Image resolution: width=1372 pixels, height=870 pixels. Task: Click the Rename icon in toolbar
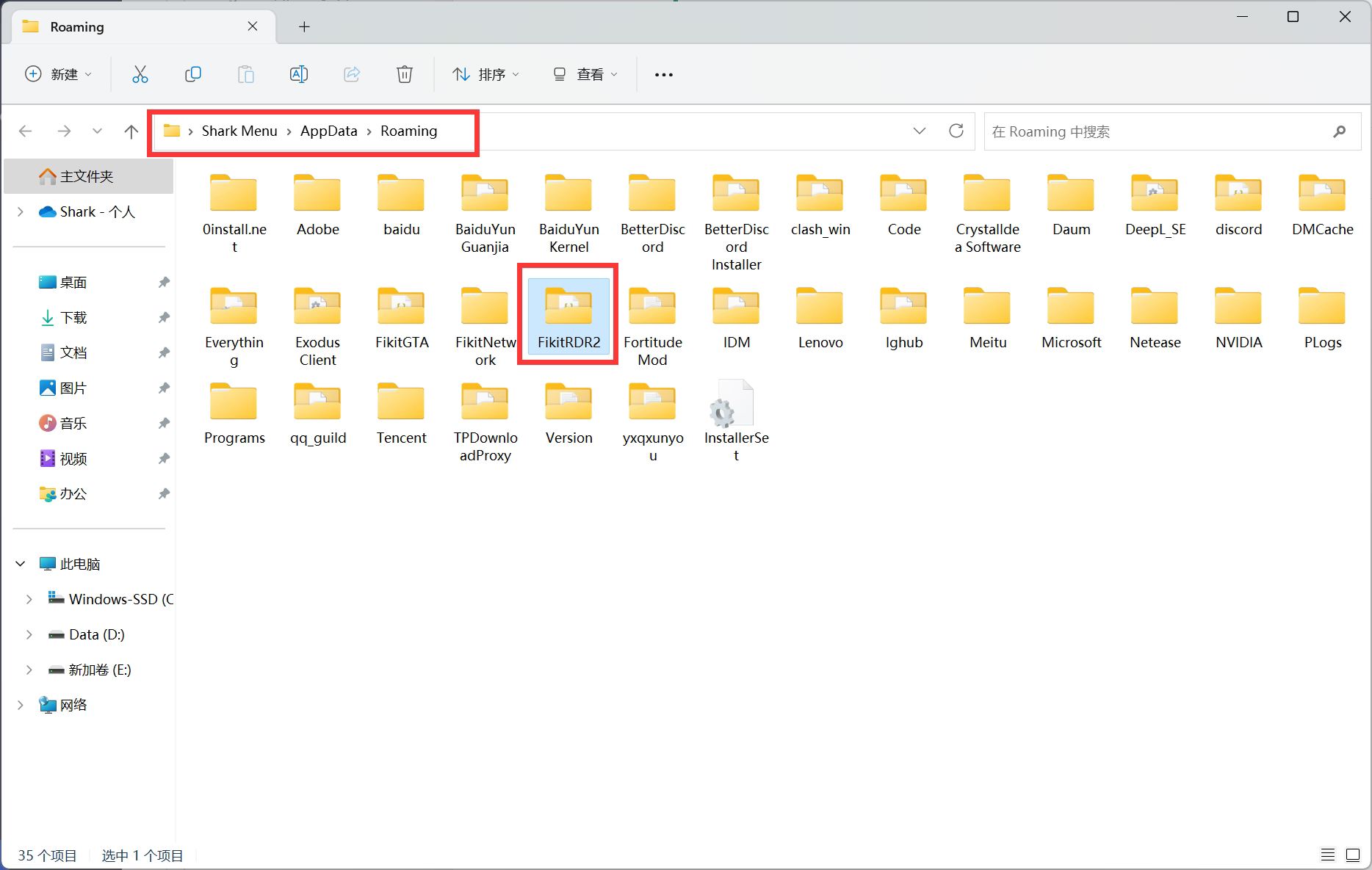[299, 74]
